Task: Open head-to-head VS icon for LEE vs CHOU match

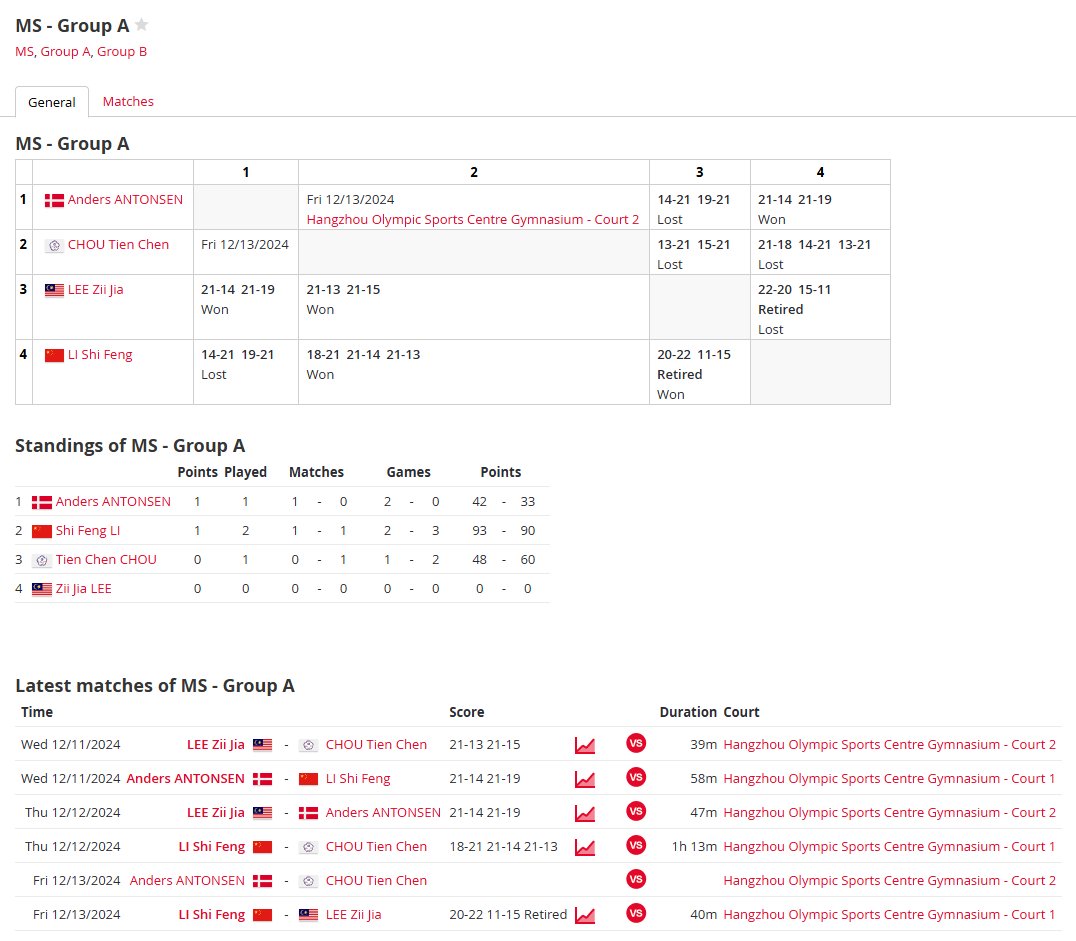Action: click(x=636, y=743)
